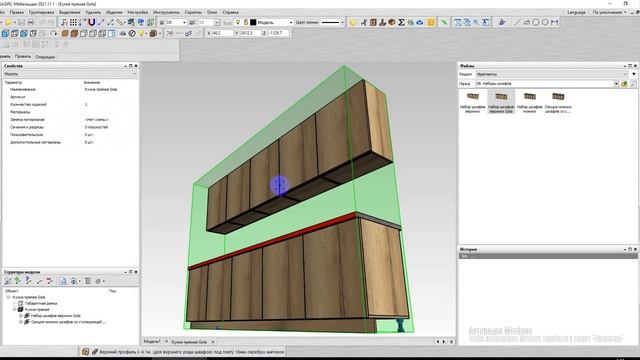The image size is (640, 360).
Task: Click the black layer color swatch
Action: tap(253, 22)
